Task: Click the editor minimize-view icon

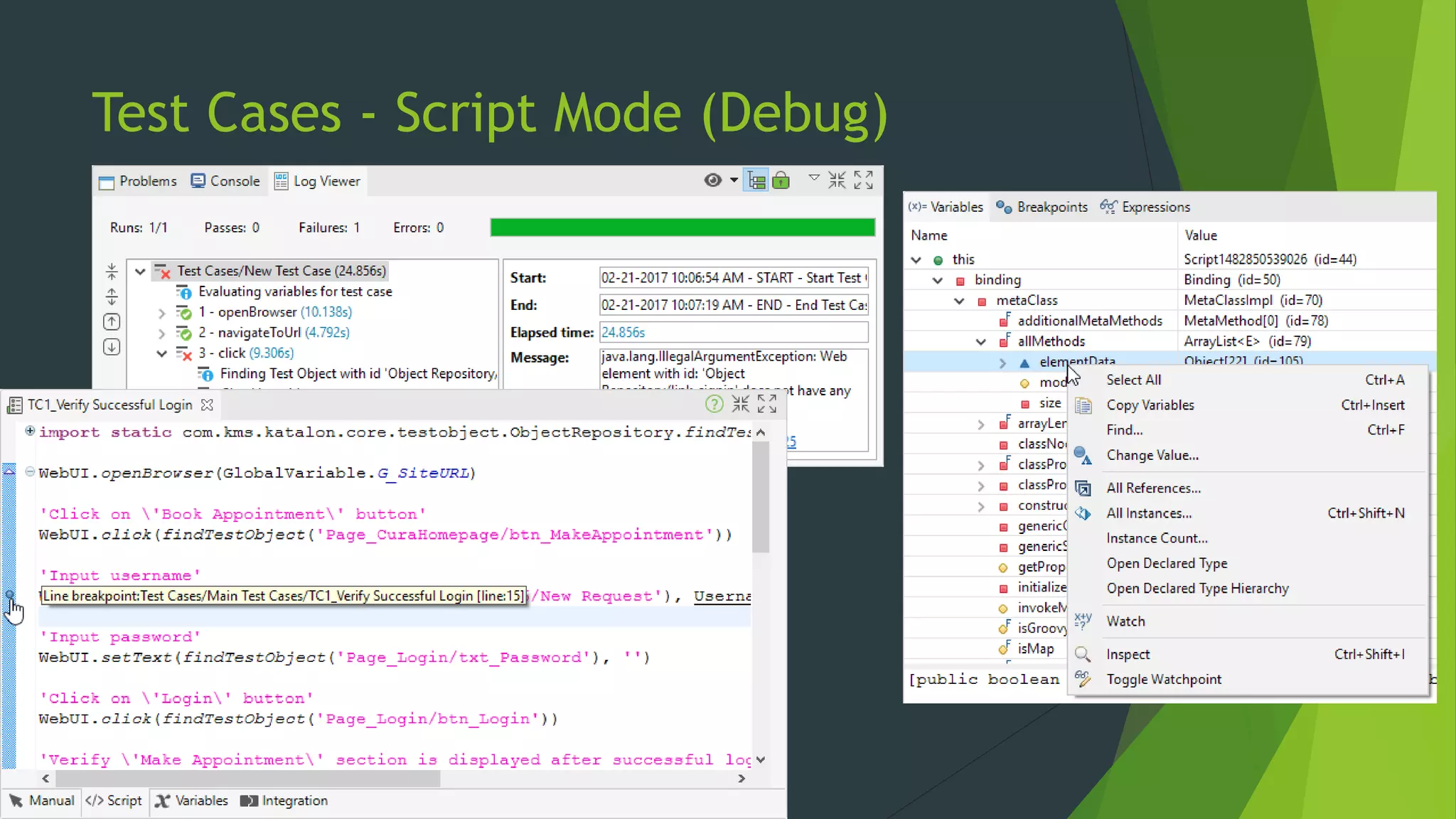Action: click(x=741, y=404)
